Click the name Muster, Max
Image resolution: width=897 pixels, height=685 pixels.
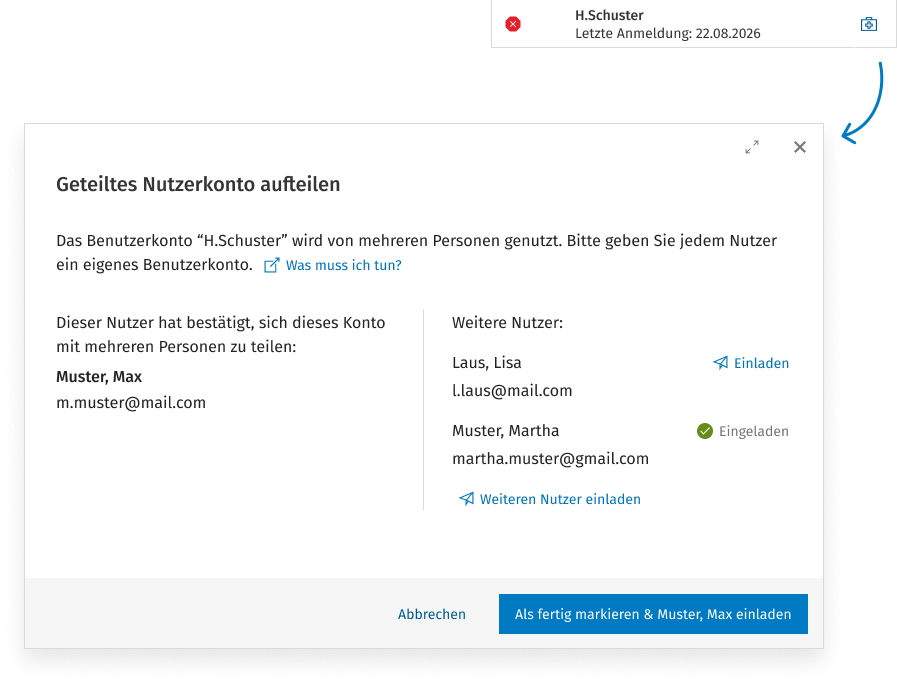coord(99,377)
